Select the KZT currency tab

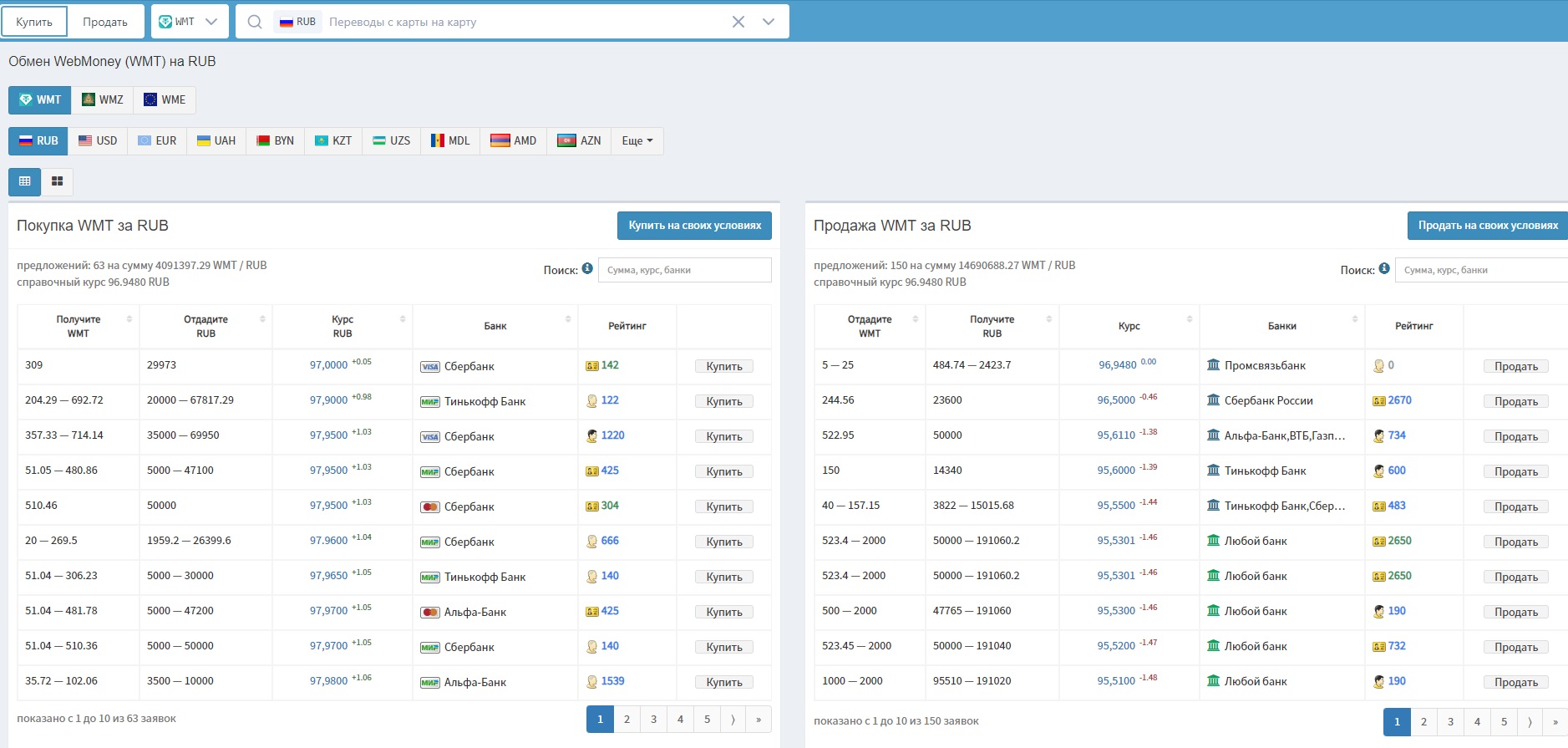333,140
